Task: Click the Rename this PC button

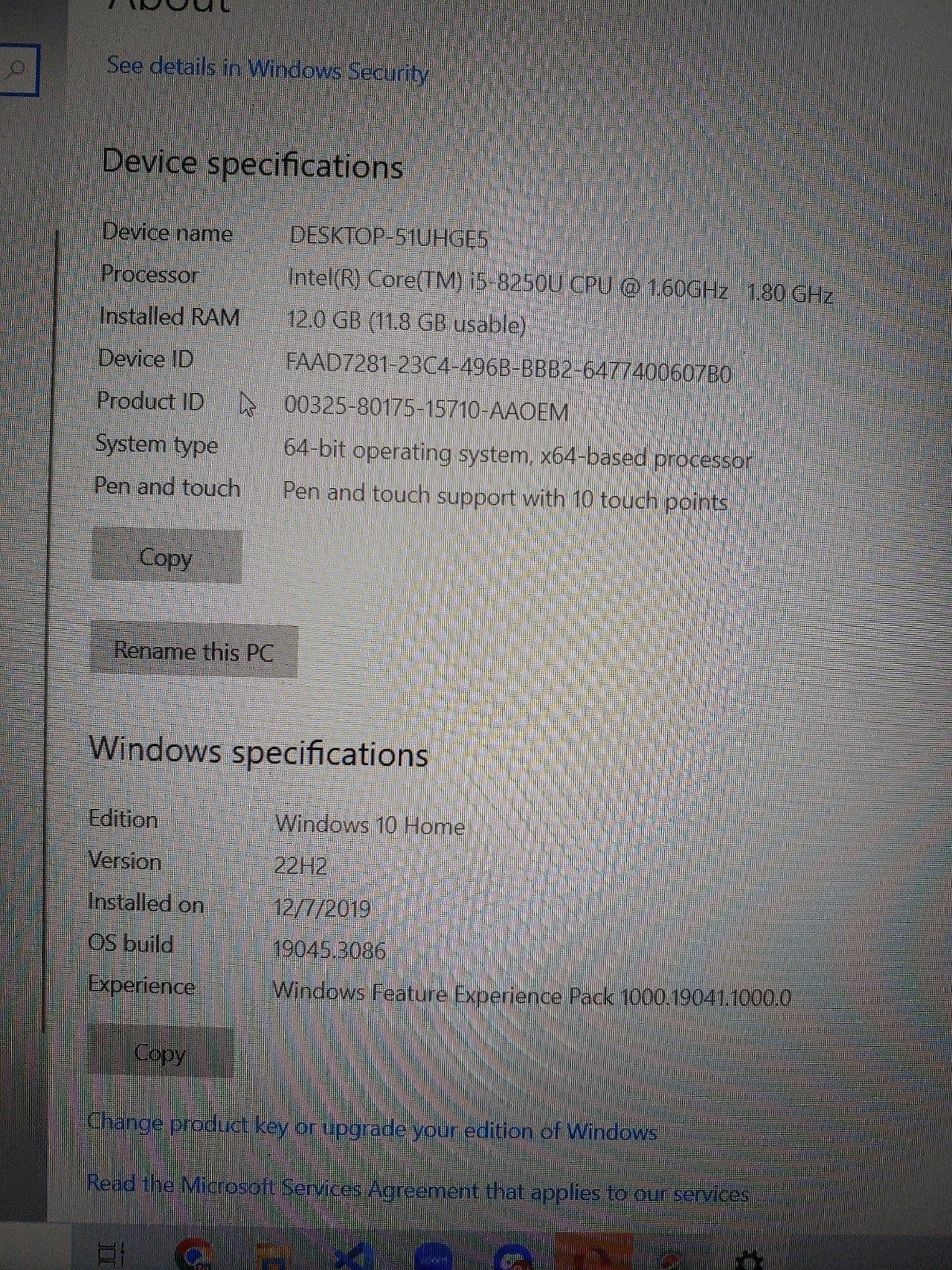Action: pyautogui.click(x=194, y=652)
